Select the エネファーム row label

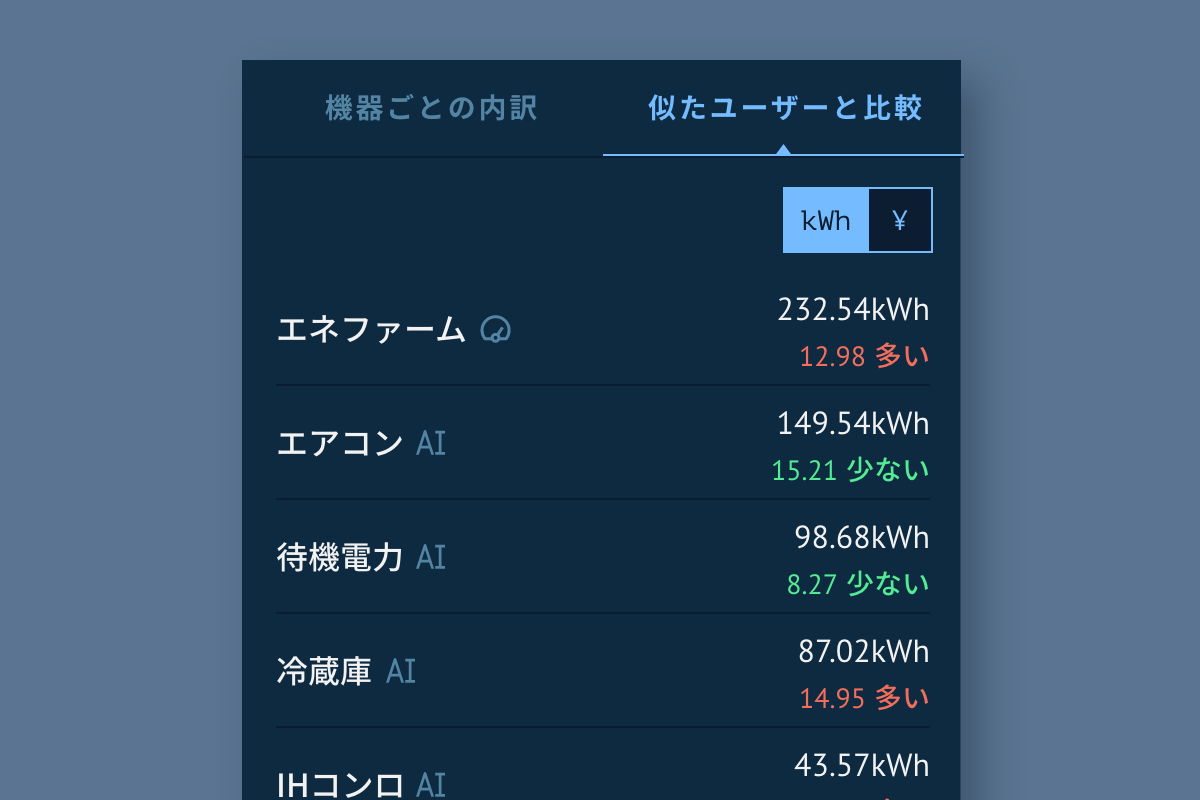[371, 329]
